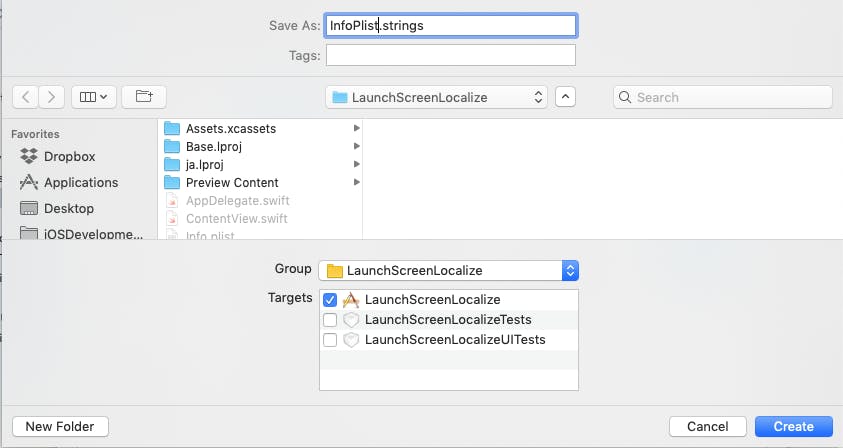The height and width of the screenshot is (448, 843).
Task: Click the AppDelegate.swift file
Action: point(262,201)
